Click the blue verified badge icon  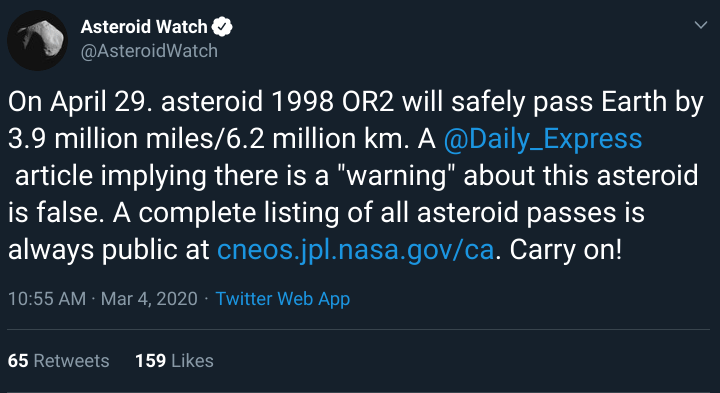pyautogui.click(x=222, y=27)
